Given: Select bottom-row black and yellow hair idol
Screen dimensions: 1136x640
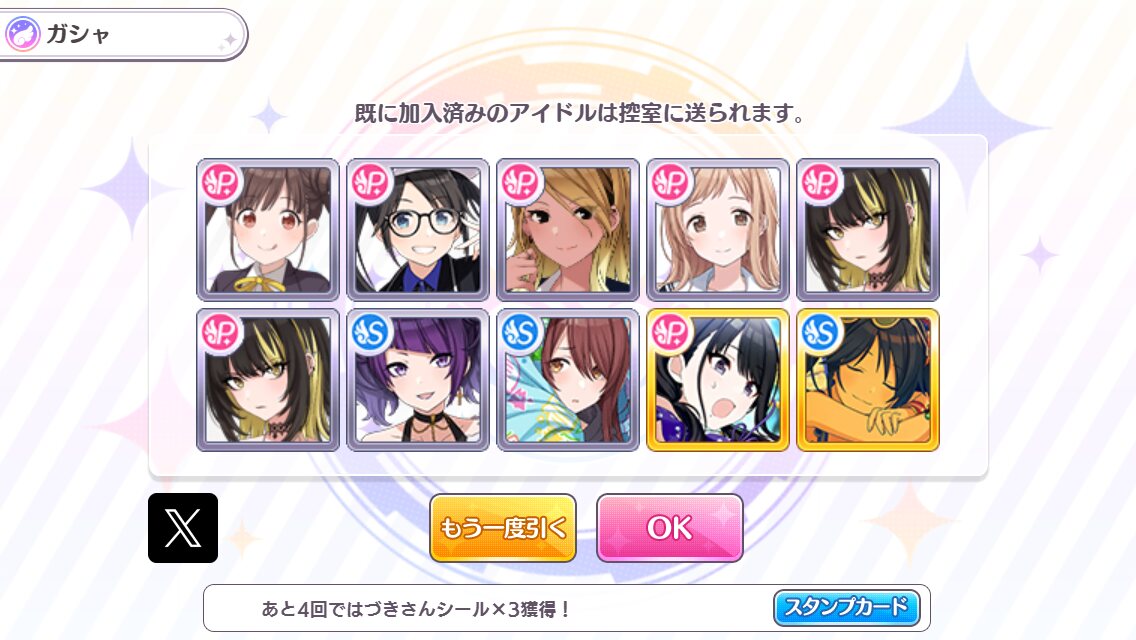Looking at the screenshot, I should (268, 380).
